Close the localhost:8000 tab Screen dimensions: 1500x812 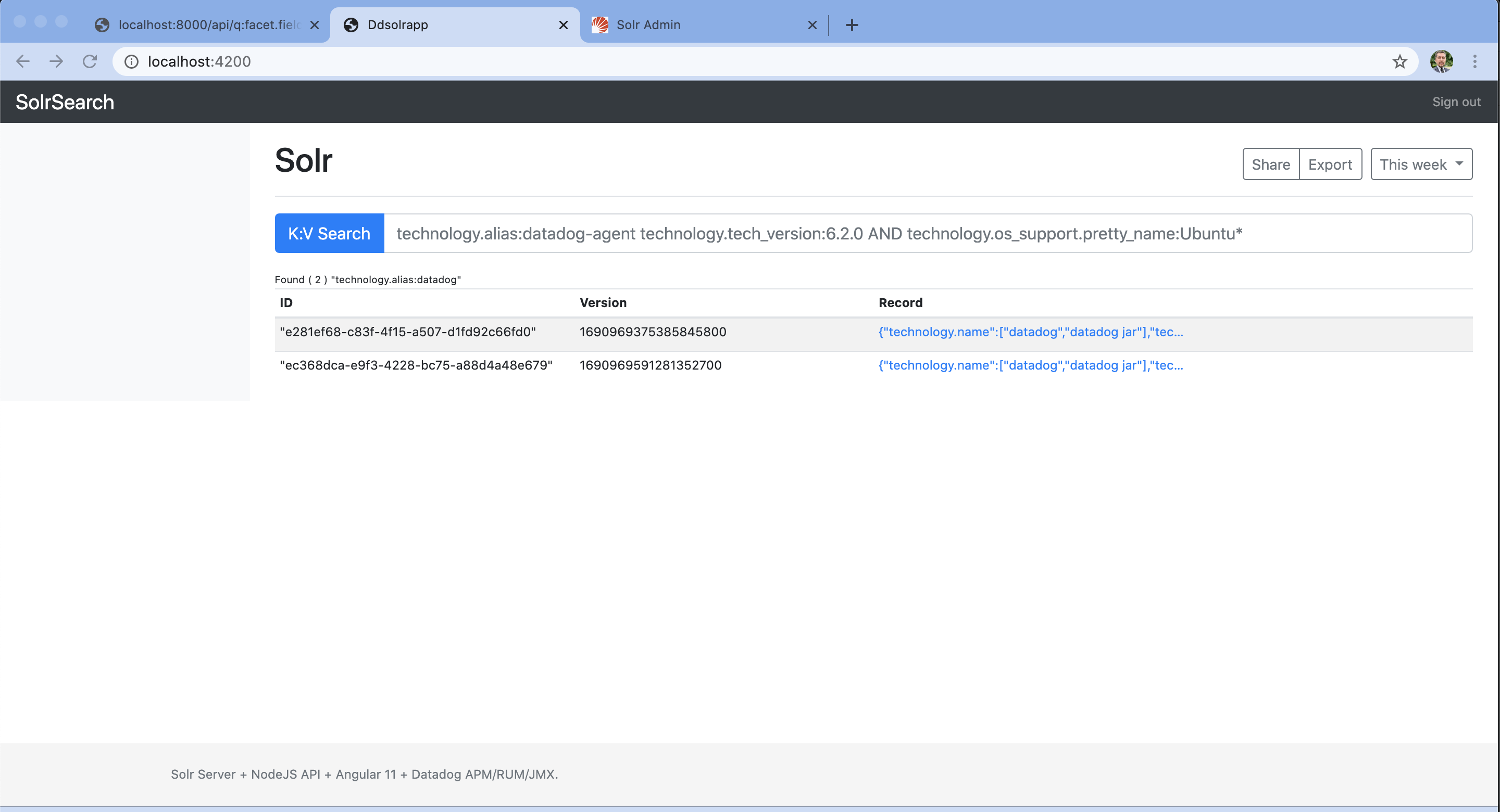pyautogui.click(x=315, y=25)
